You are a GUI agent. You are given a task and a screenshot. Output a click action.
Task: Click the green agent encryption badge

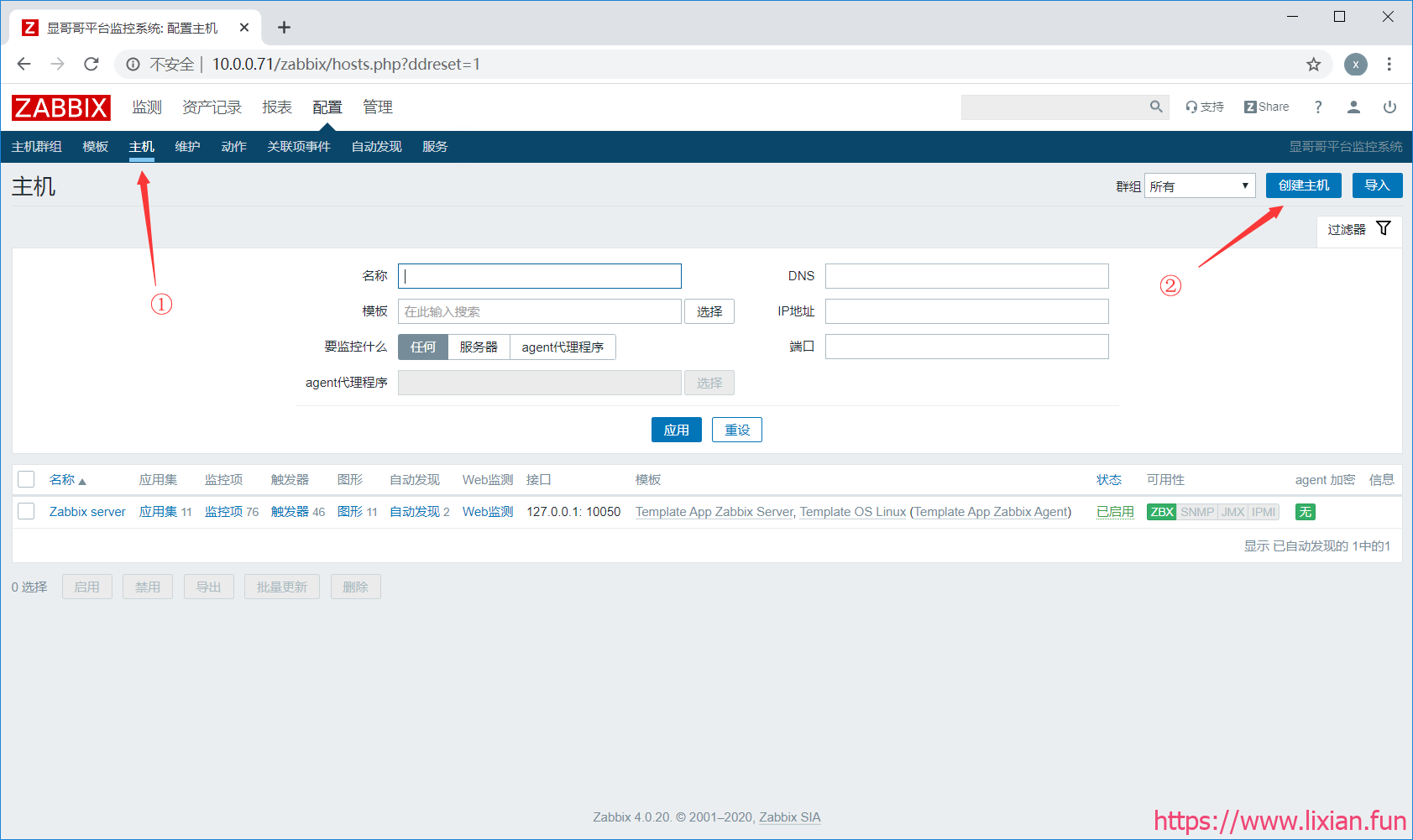[x=1306, y=512]
